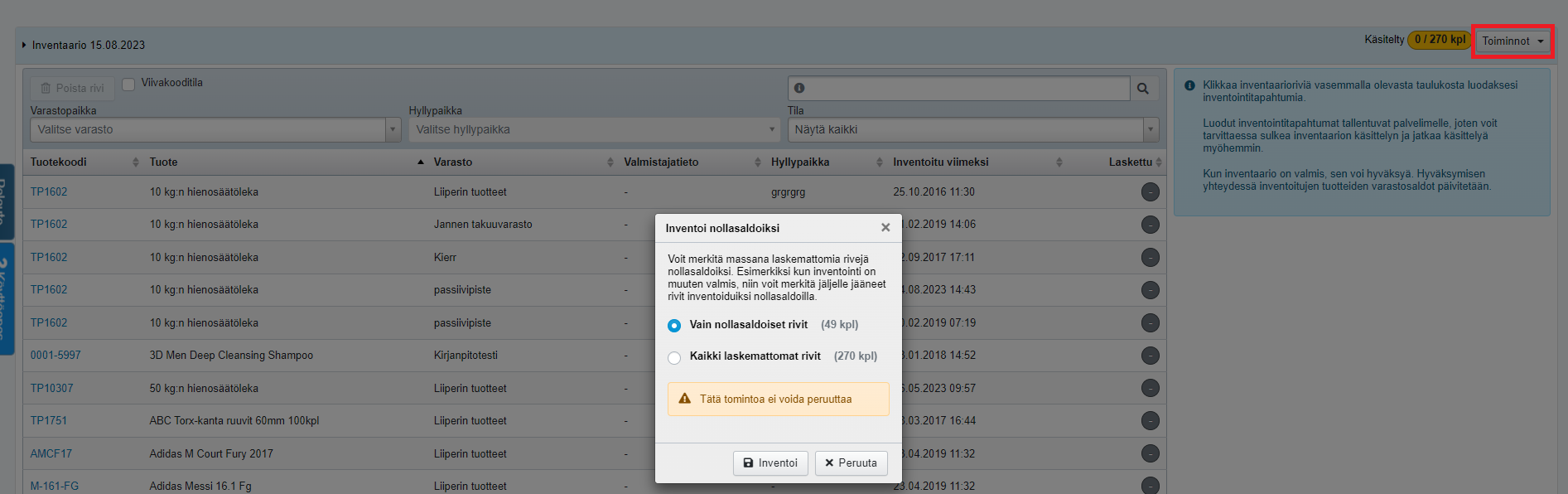Click the info icon in search field

coord(799,89)
